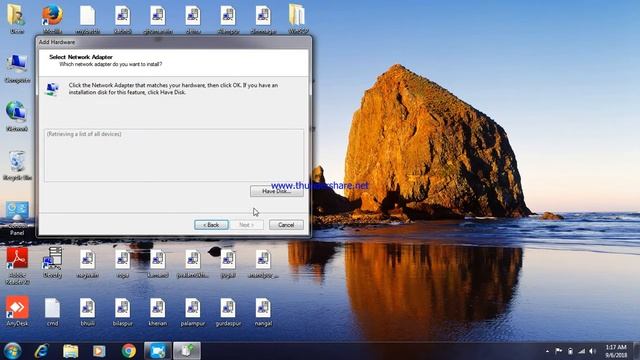Open Windows Explorer from the taskbar
The image size is (640, 360).
tap(70, 351)
